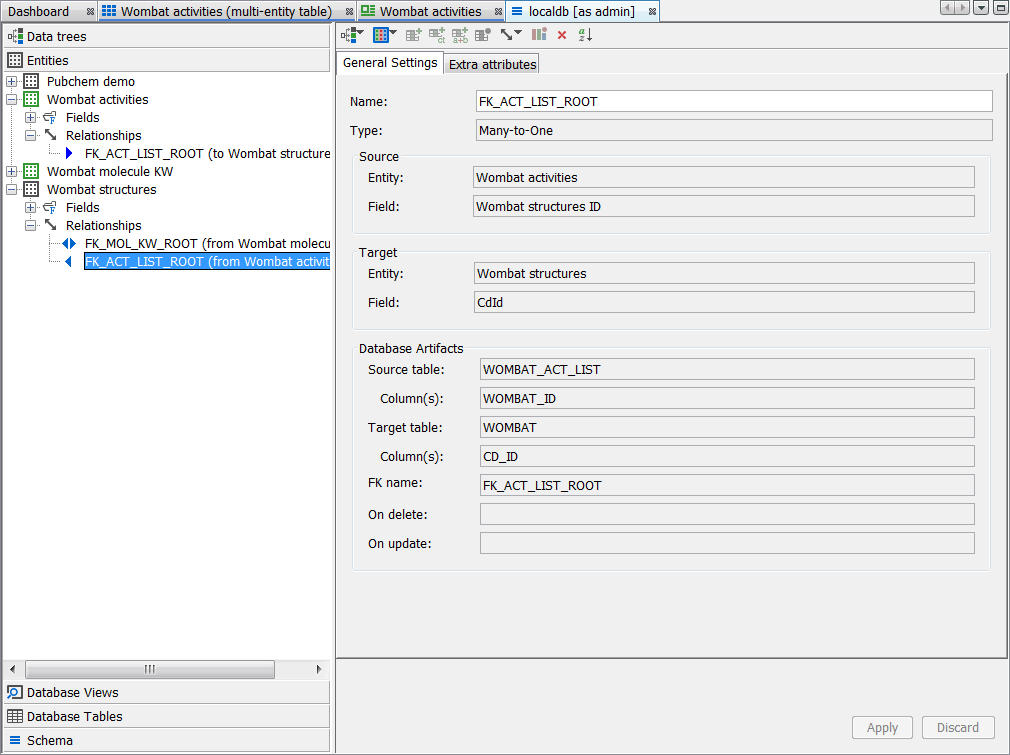Select FK_MOL_KW_ROOT relationship in tree
The width and height of the screenshot is (1010, 755).
coord(200,244)
